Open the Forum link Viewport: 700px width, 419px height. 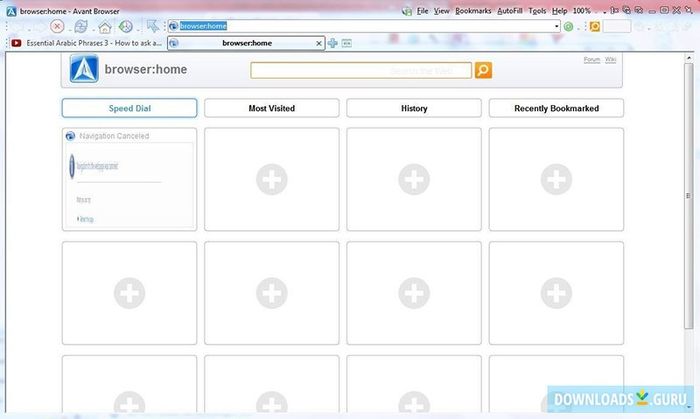(x=592, y=60)
